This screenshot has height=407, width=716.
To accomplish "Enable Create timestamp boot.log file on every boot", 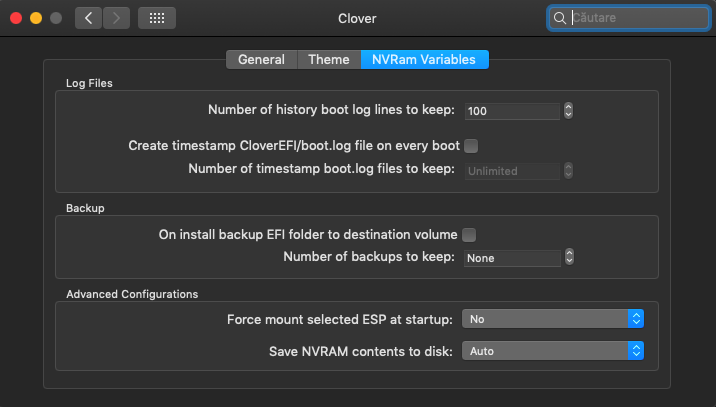I will [x=471, y=146].
